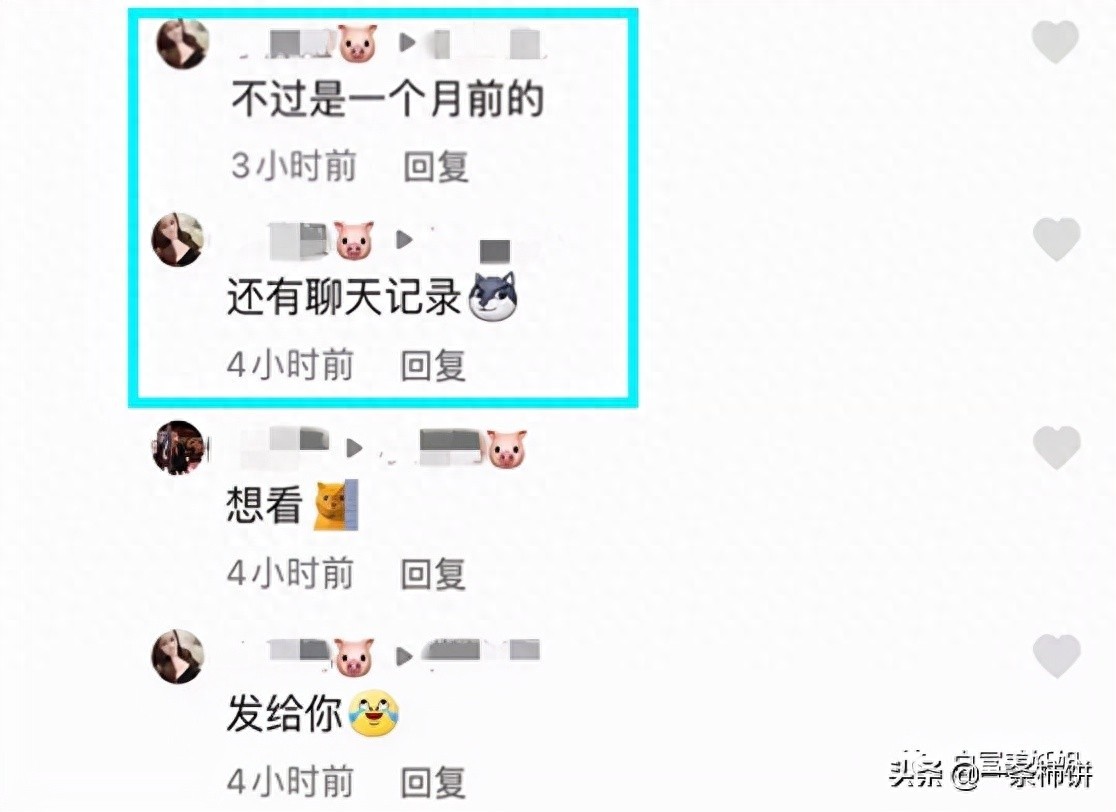The width and height of the screenshot is (1116, 812).
Task: Reply to the "发给你" comment
Action: [x=433, y=782]
